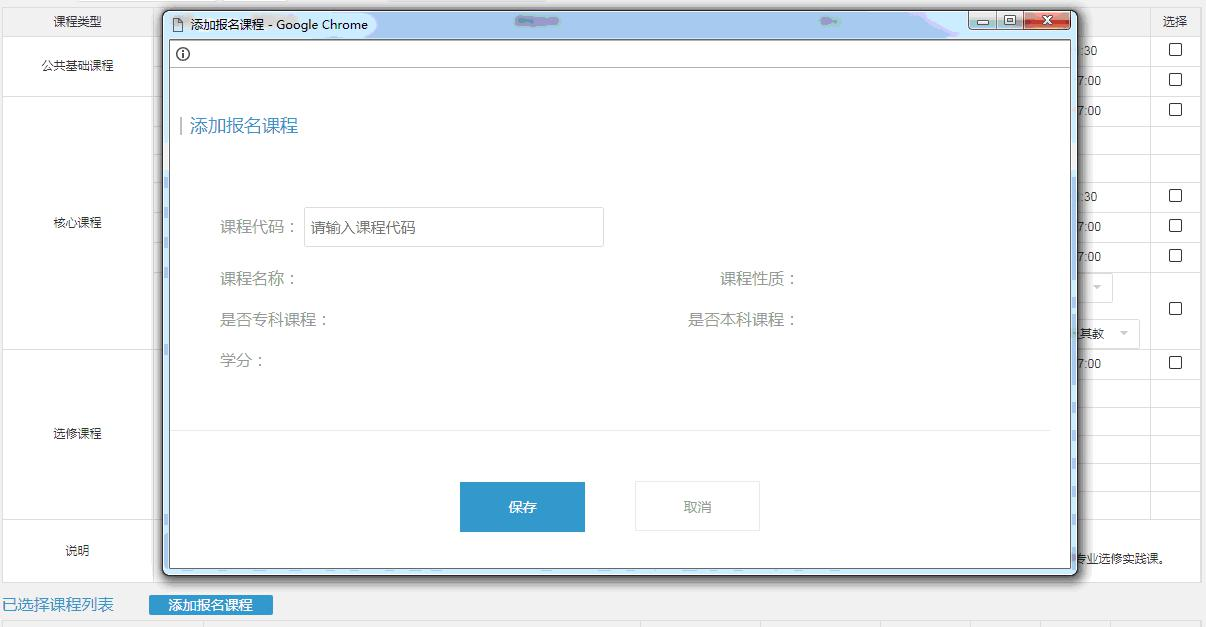Check the second checkbox in 选择 column
This screenshot has height=627, width=1206.
tap(1175, 80)
